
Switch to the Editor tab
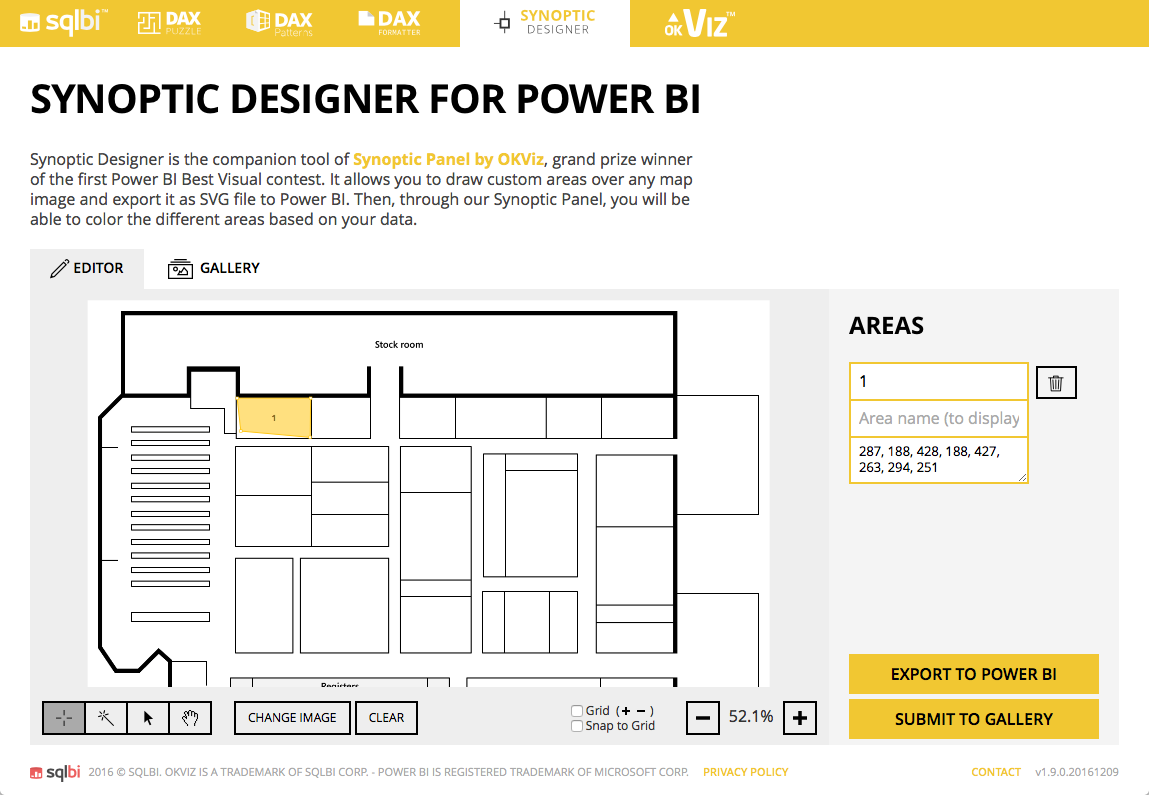point(86,268)
